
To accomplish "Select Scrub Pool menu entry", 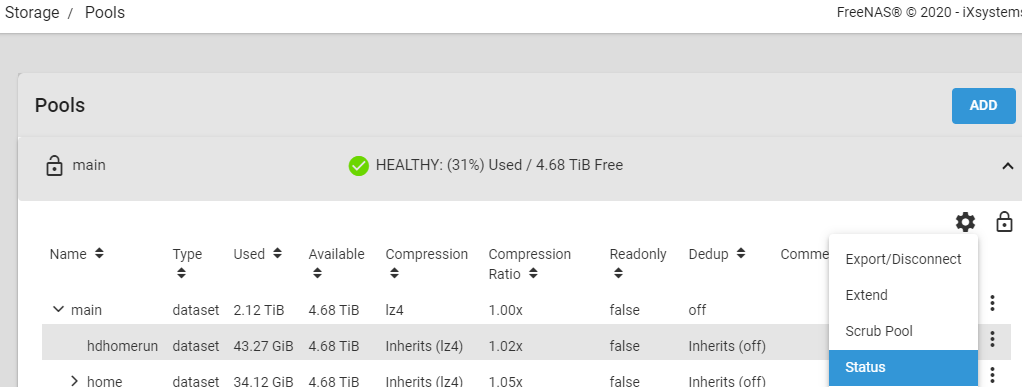I will [x=903, y=331].
